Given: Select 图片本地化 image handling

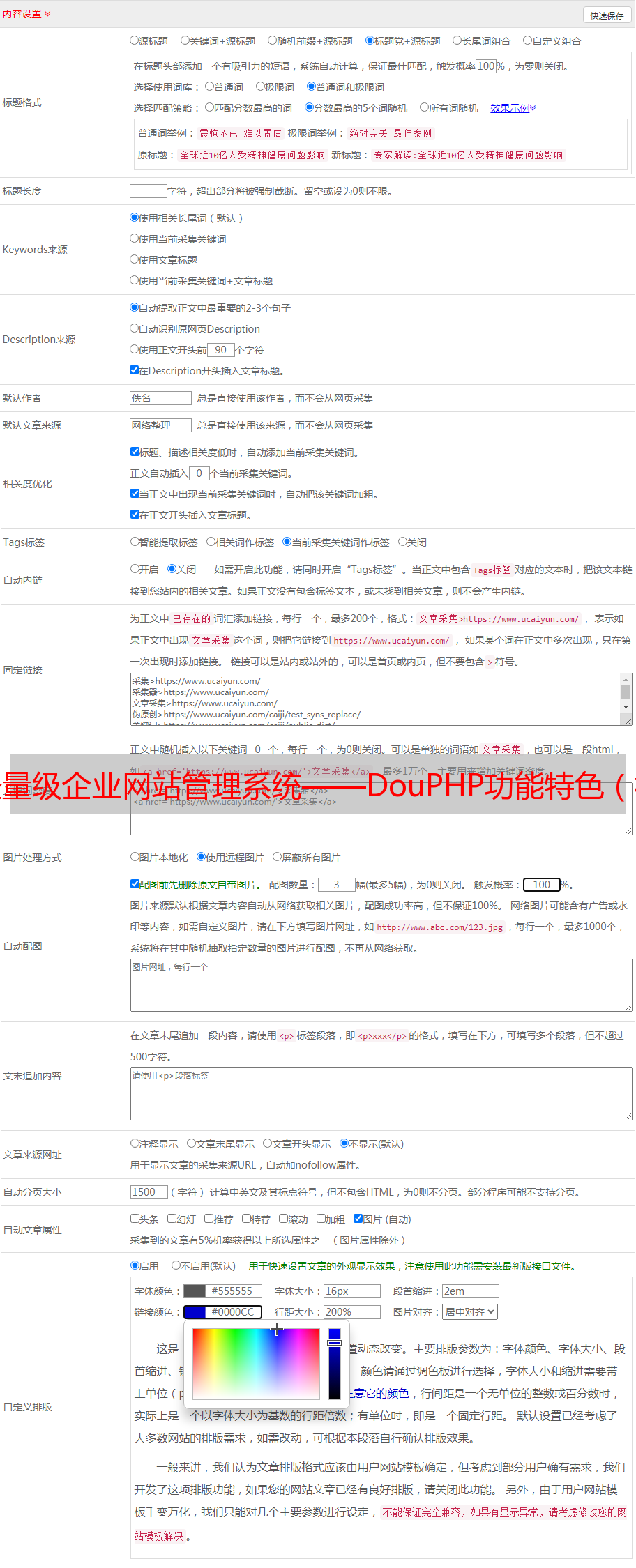Looking at the screenshot, I should pyautogui.click(x=135, y=857).
